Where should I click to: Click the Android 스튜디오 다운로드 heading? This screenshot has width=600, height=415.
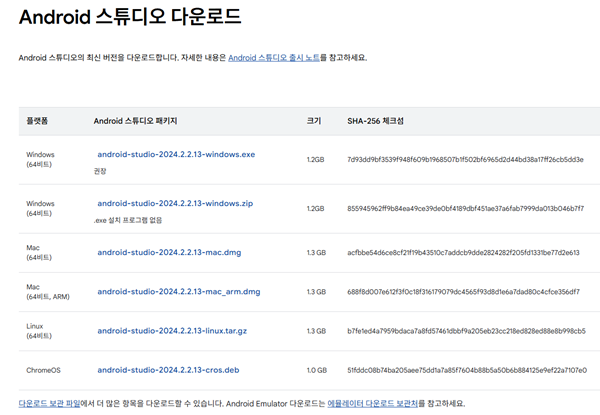tap(130, 17)
